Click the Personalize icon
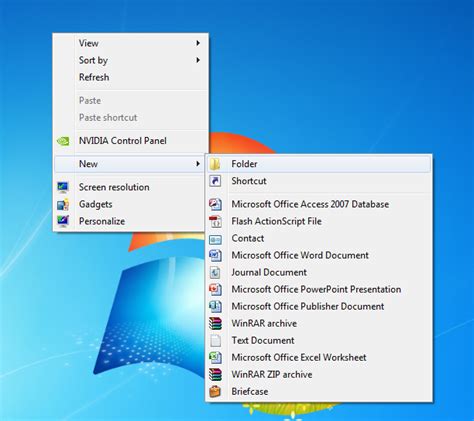 pos(63,221)
